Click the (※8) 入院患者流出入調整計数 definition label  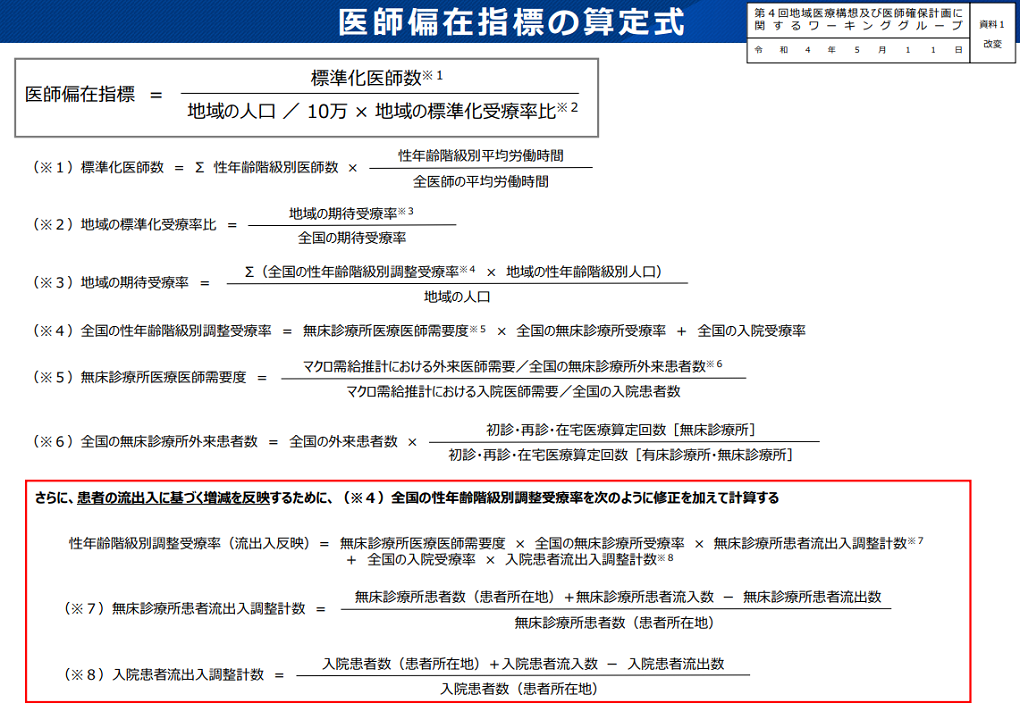(x=163, y=675)
